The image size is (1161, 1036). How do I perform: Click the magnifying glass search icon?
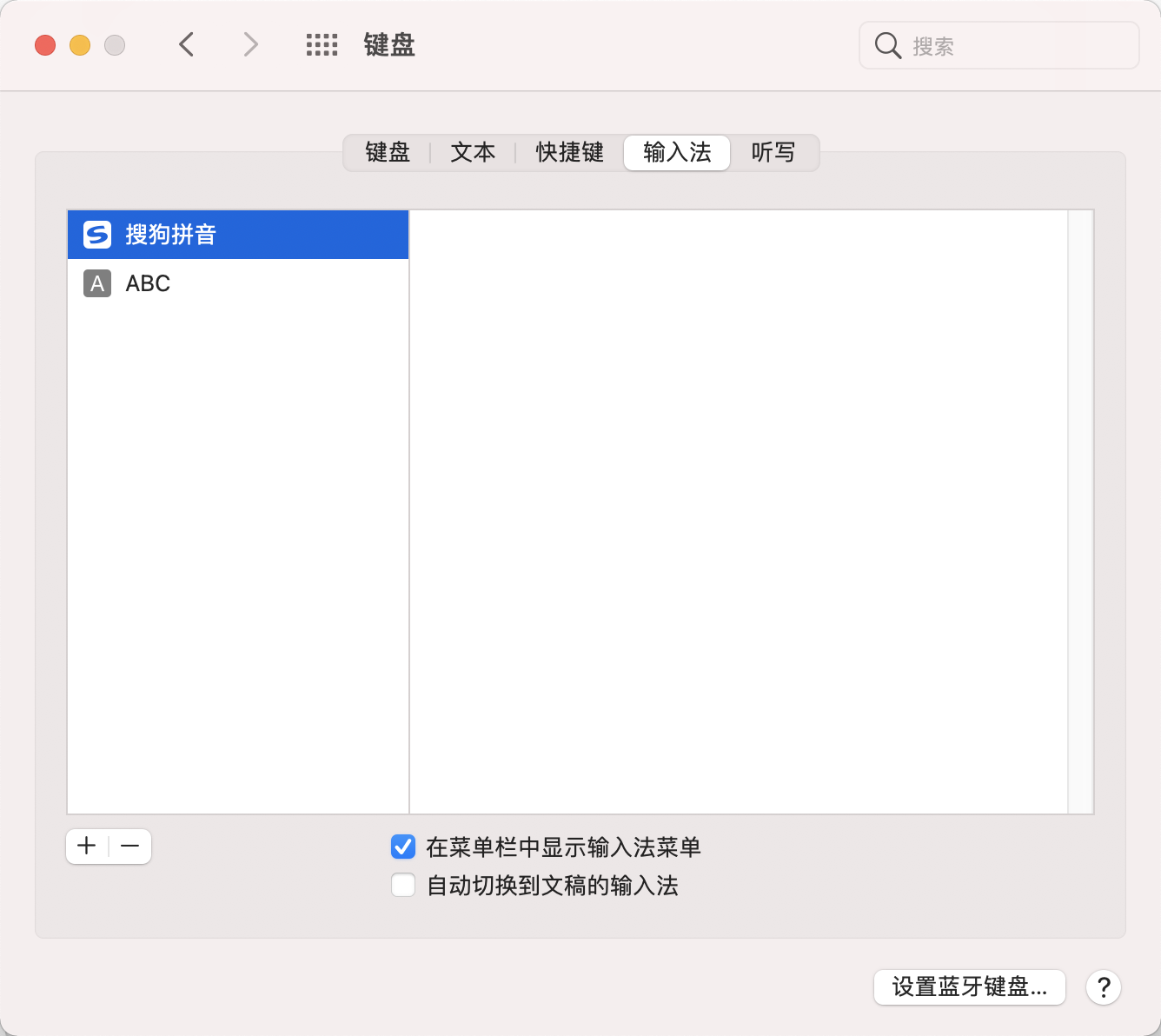tap(887, 46)
